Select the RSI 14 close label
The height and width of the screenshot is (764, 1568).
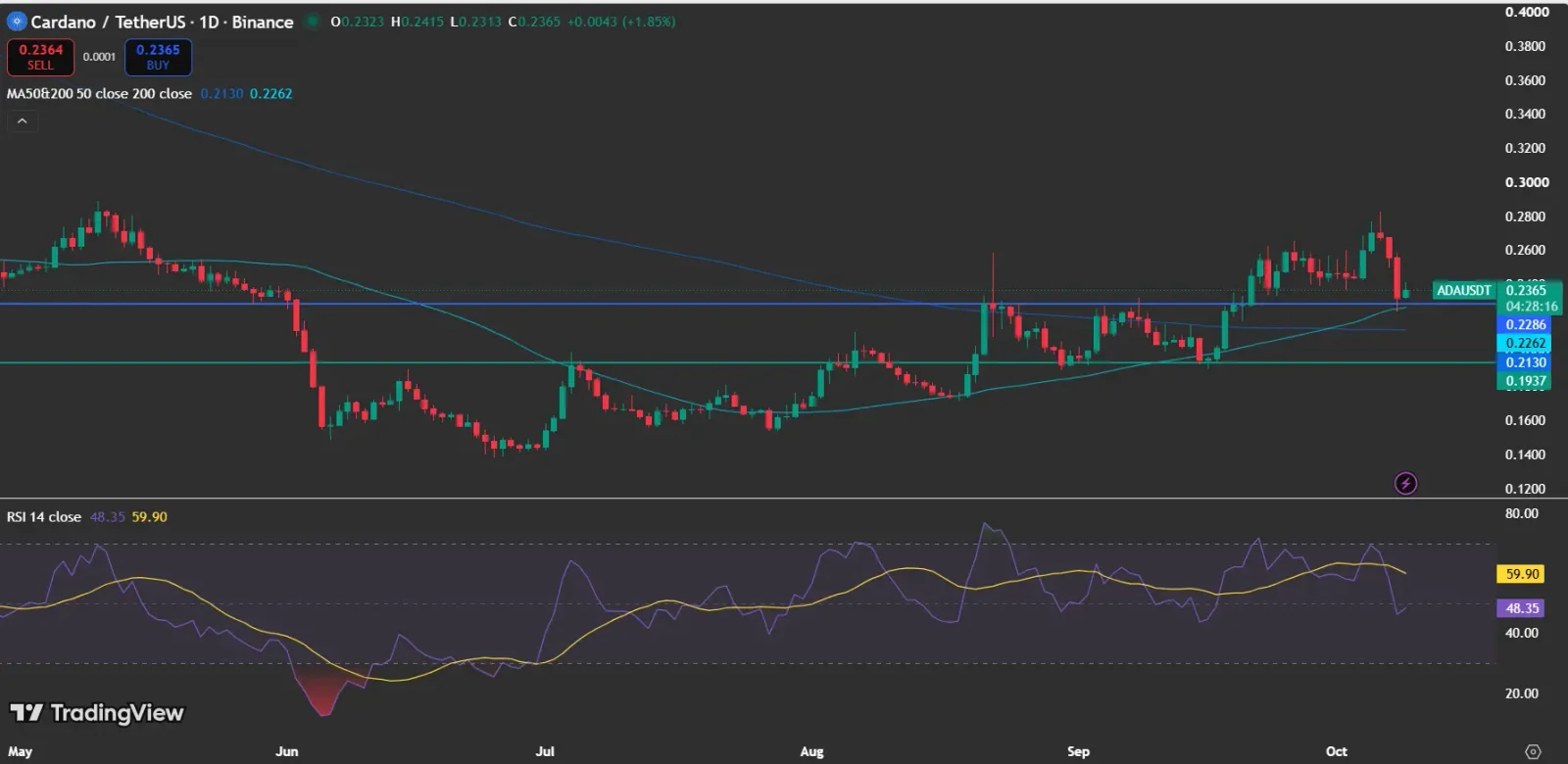(44, 517)
